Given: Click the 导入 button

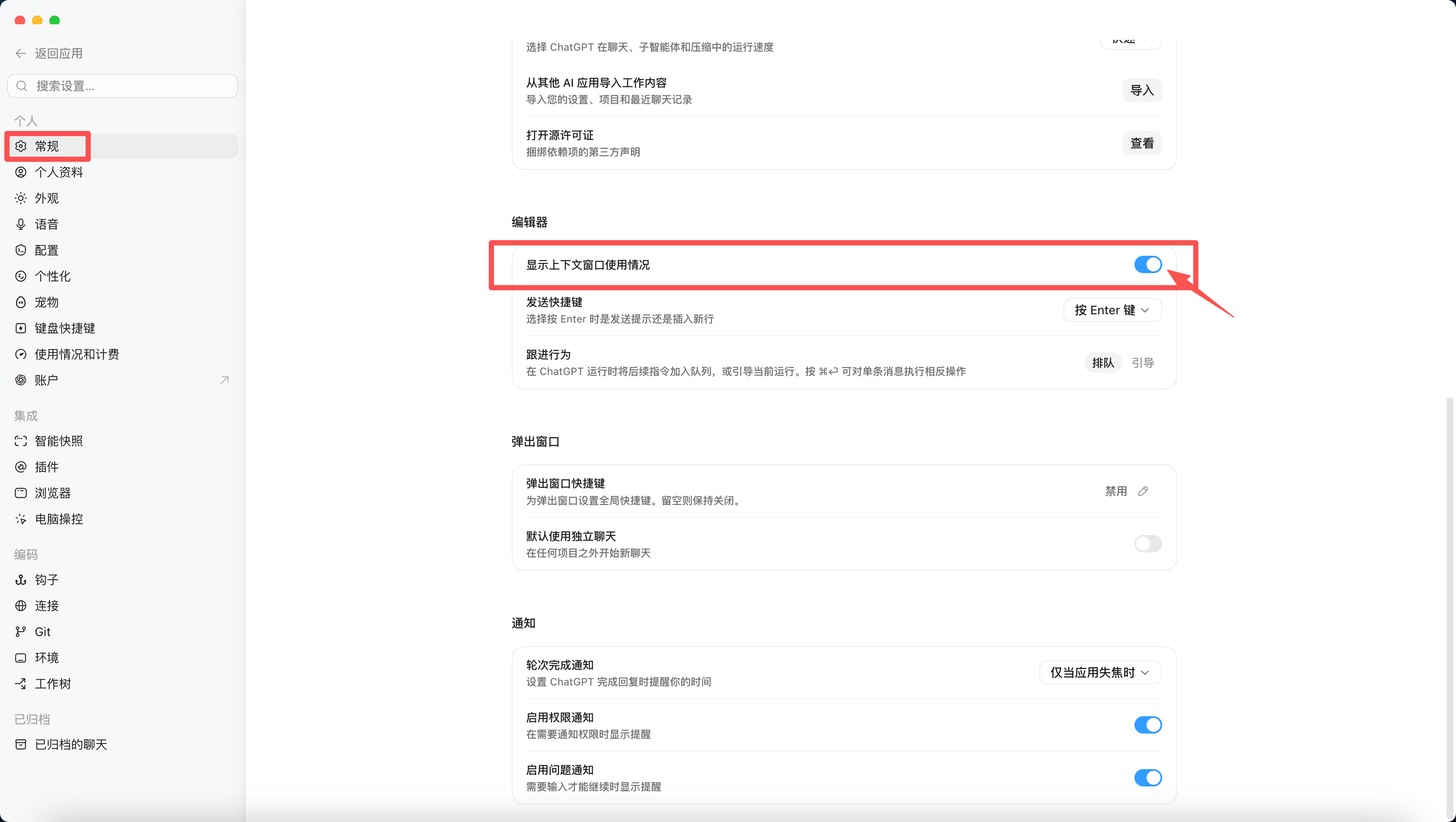Looking at the screenshot, I should coord(1141,91).
